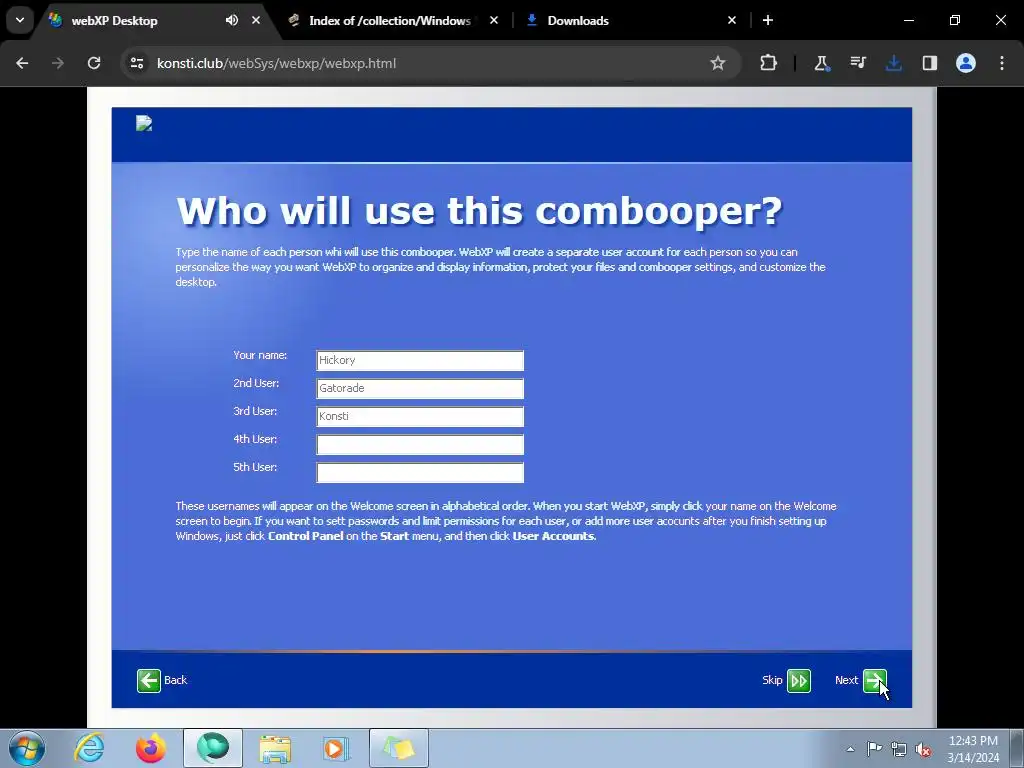Bookmark this page with the star icon
The width and height of the screenshot is (1024, 768).
point(718,63)
